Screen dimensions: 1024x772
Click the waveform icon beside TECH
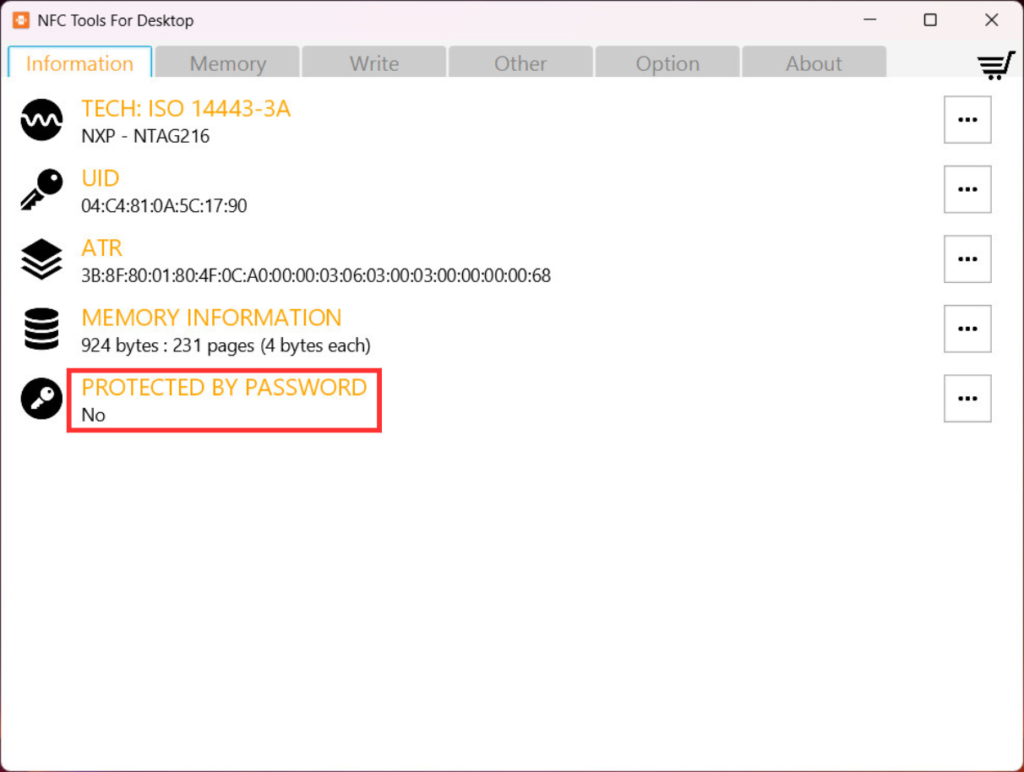tap(41, 121)
